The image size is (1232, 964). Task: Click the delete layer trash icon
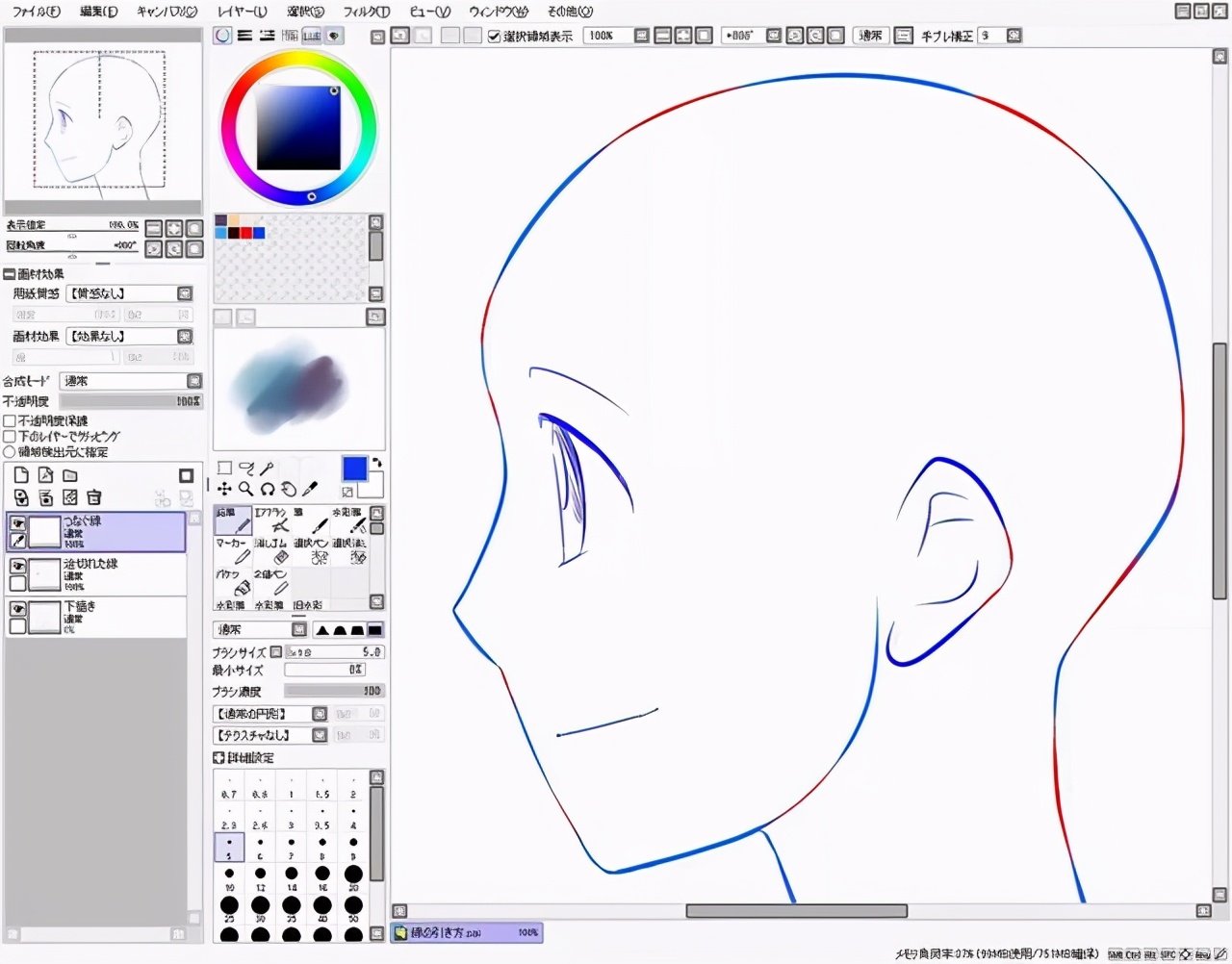94,497
